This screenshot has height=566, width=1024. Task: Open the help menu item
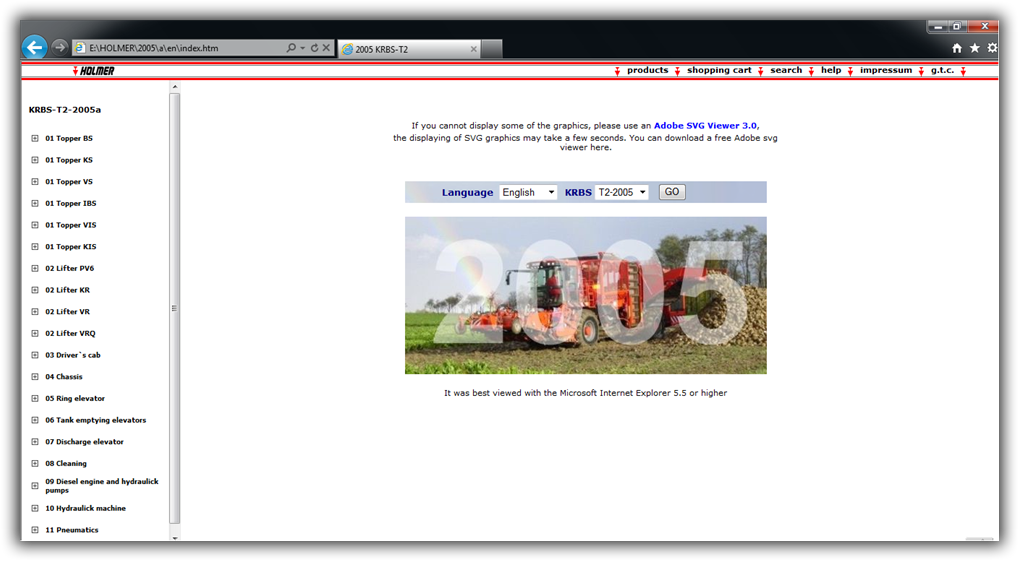[831, 70]
